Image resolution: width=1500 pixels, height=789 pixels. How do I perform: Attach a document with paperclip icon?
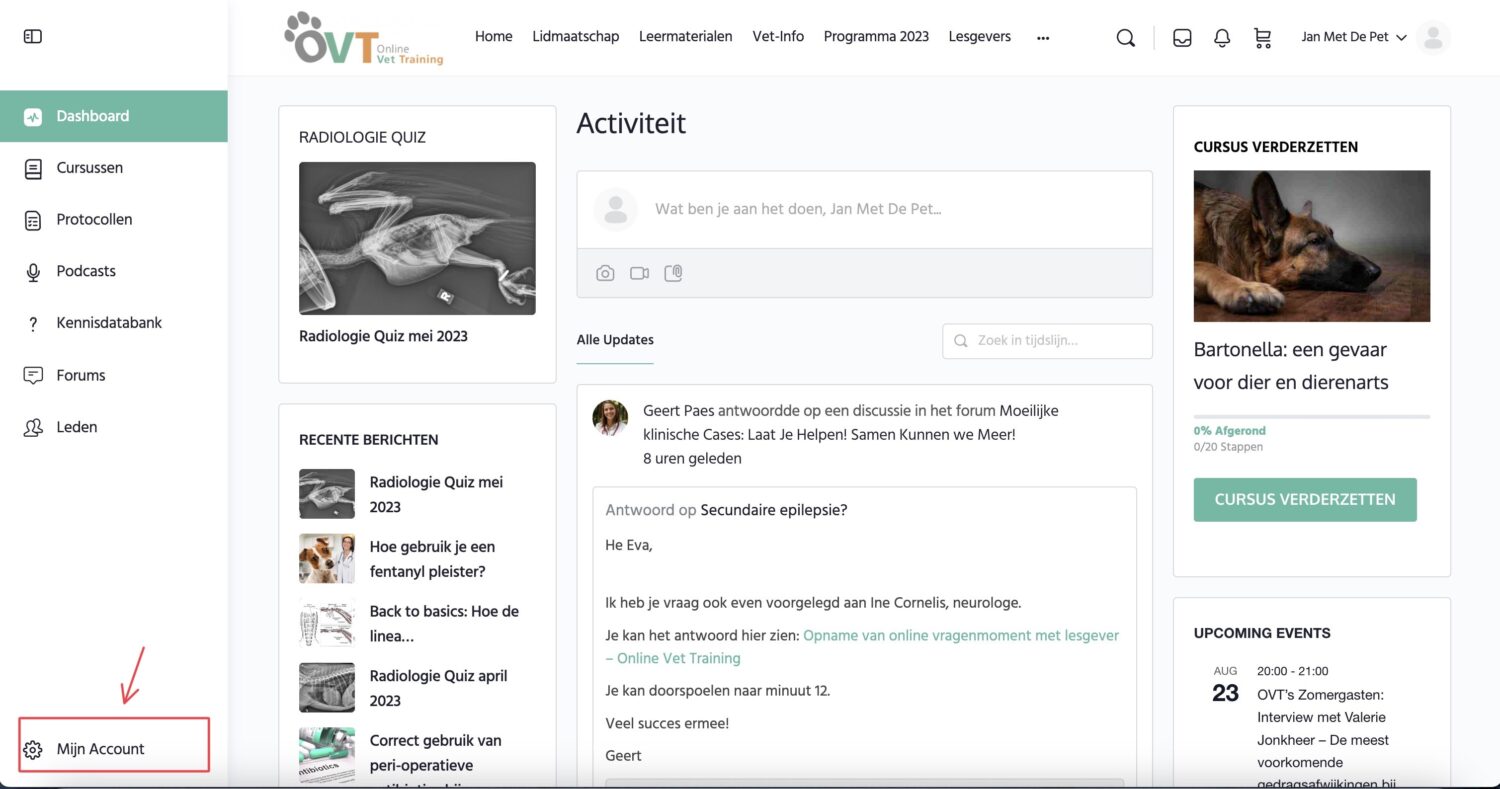[673, 273]
